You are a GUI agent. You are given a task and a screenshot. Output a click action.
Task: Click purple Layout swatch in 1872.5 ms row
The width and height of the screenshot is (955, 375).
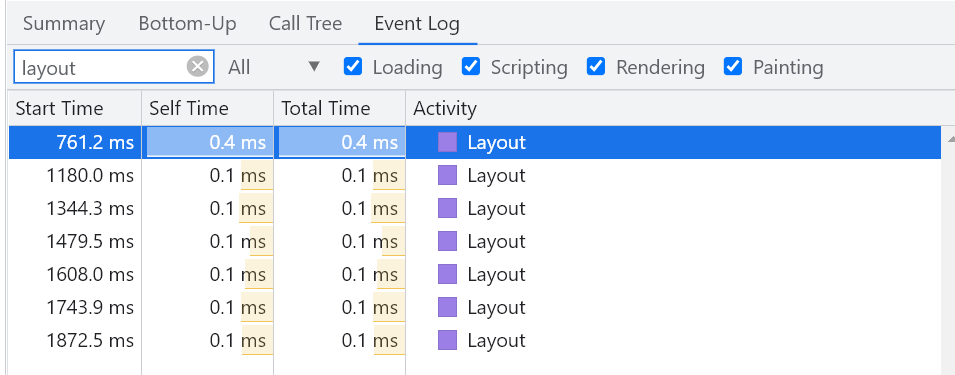[447, 340]
